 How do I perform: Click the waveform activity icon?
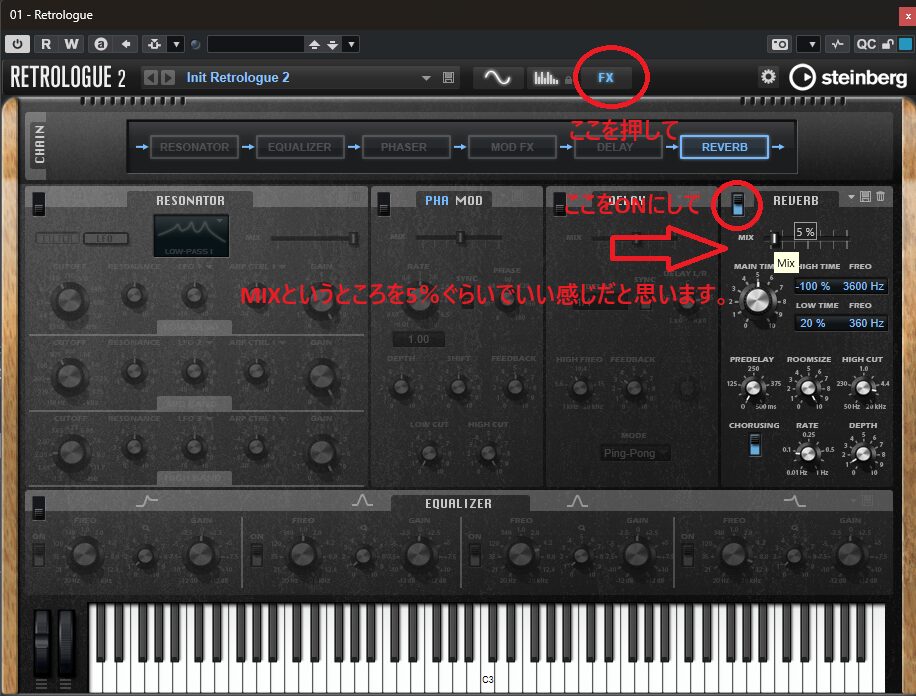coord(837,44)
